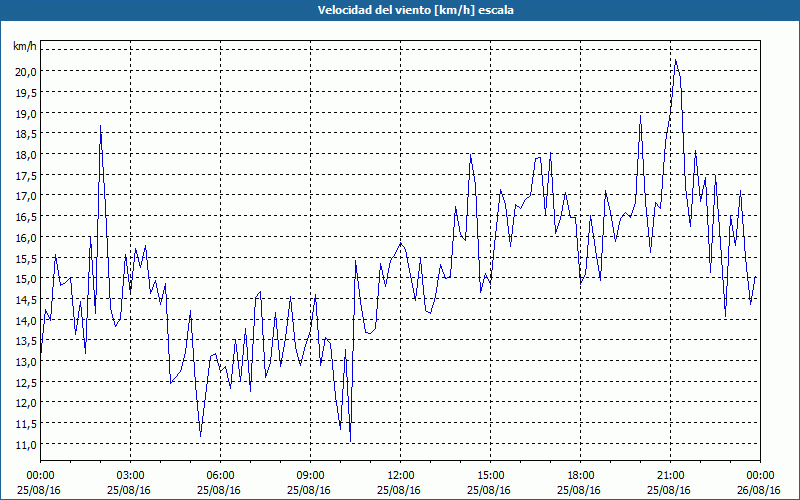
Task: Click the '12,5' y-axis label
Action: [26, 383]
